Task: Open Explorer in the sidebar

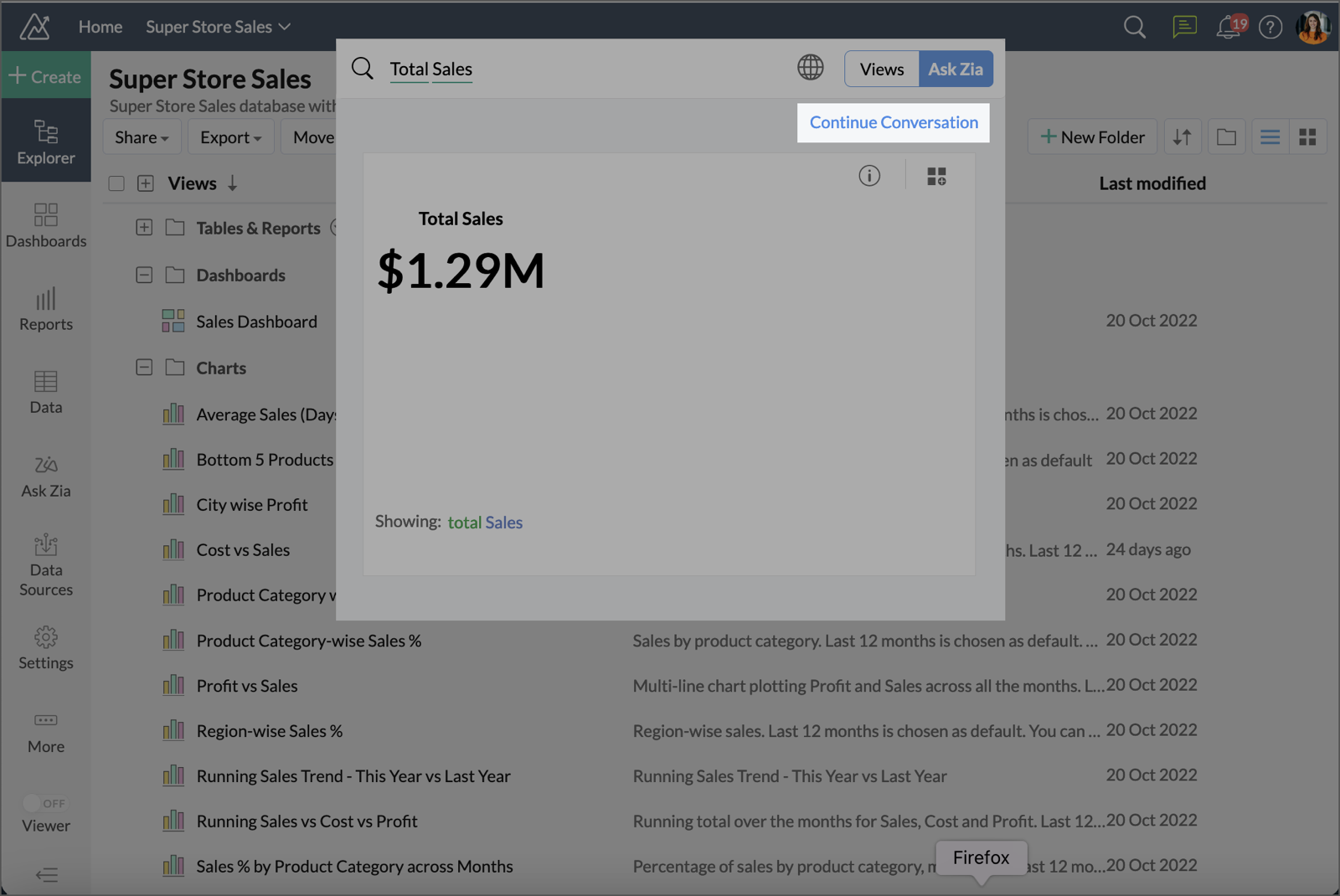Action: [46, 142]
